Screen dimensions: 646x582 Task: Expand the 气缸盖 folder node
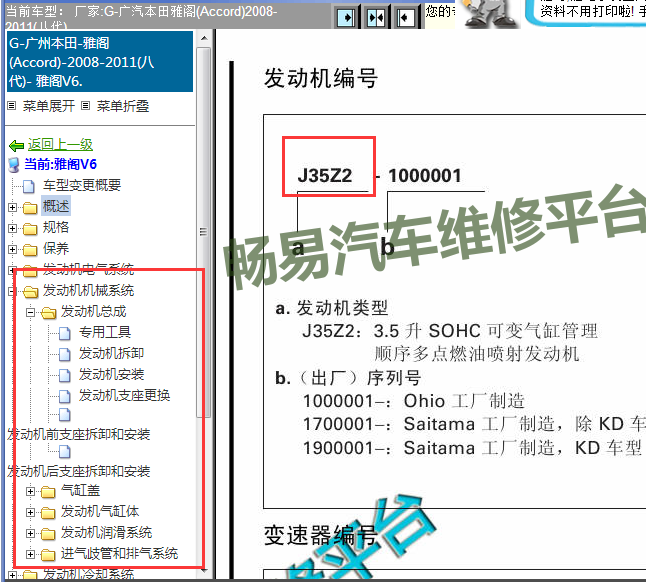click(x=30, y=491)
